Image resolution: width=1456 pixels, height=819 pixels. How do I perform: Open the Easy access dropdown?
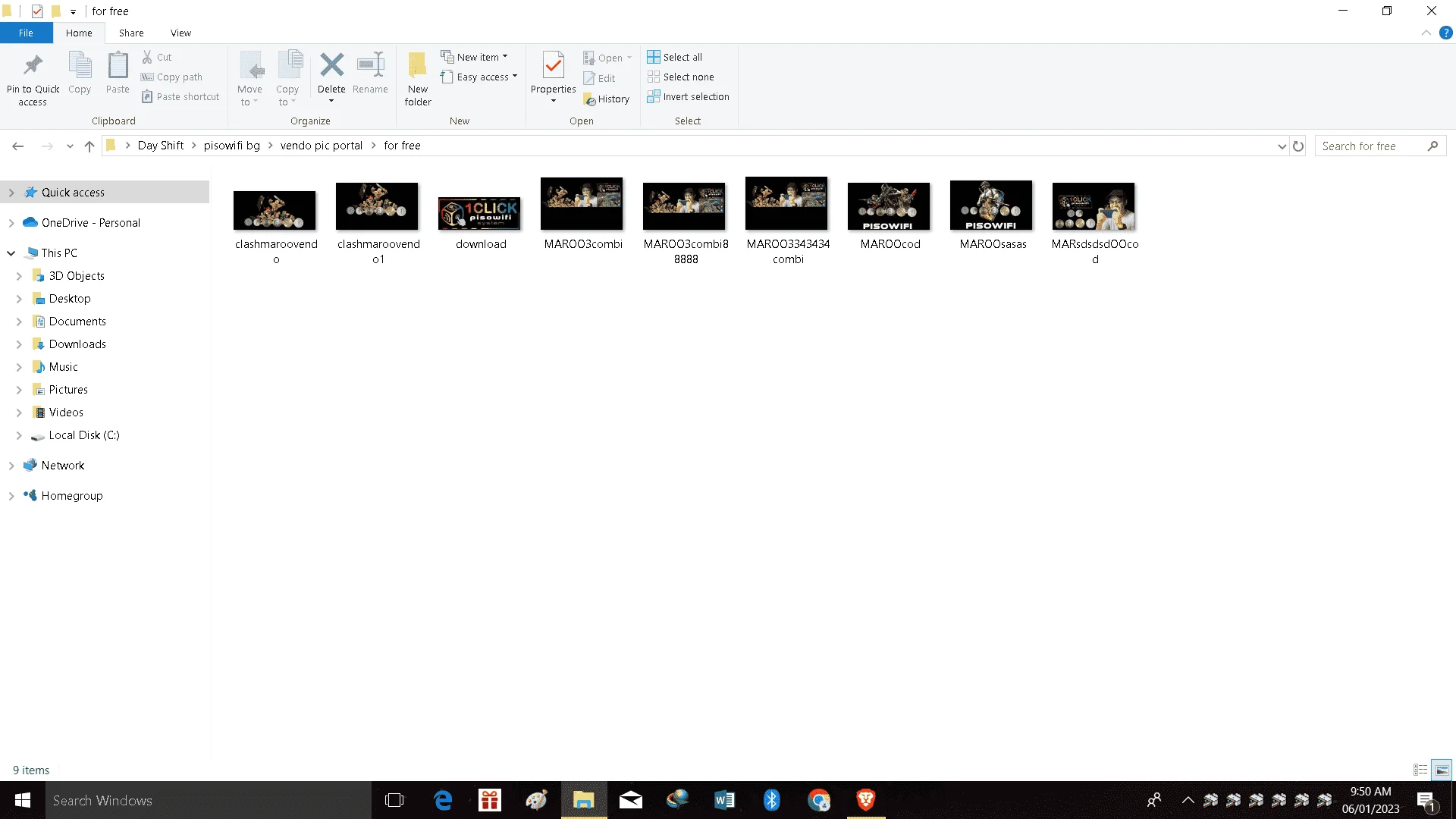(x=479, y=77)
